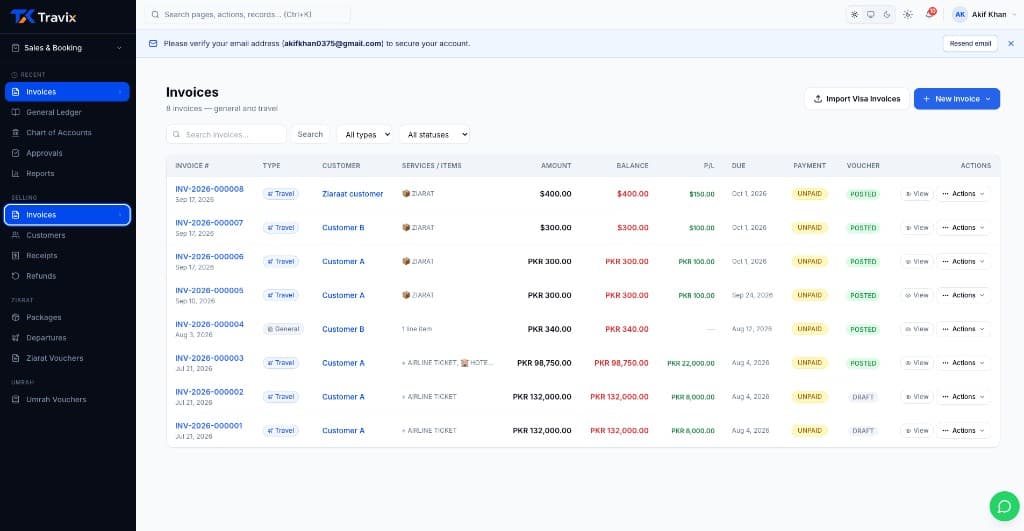
Task: Open Invoices under Recent
Action: 67,92
